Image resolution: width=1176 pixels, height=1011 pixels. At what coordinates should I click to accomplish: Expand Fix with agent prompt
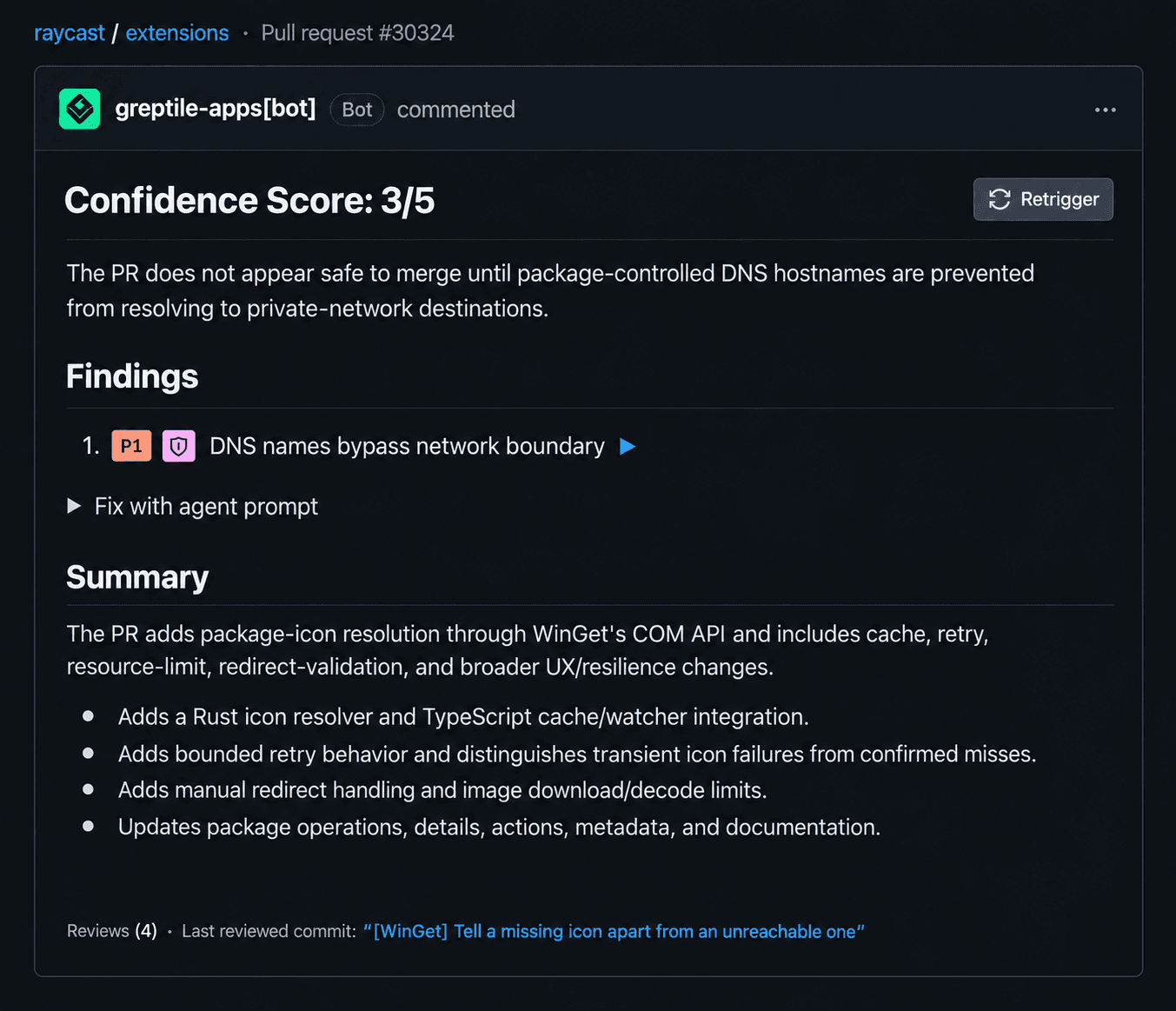193,506
